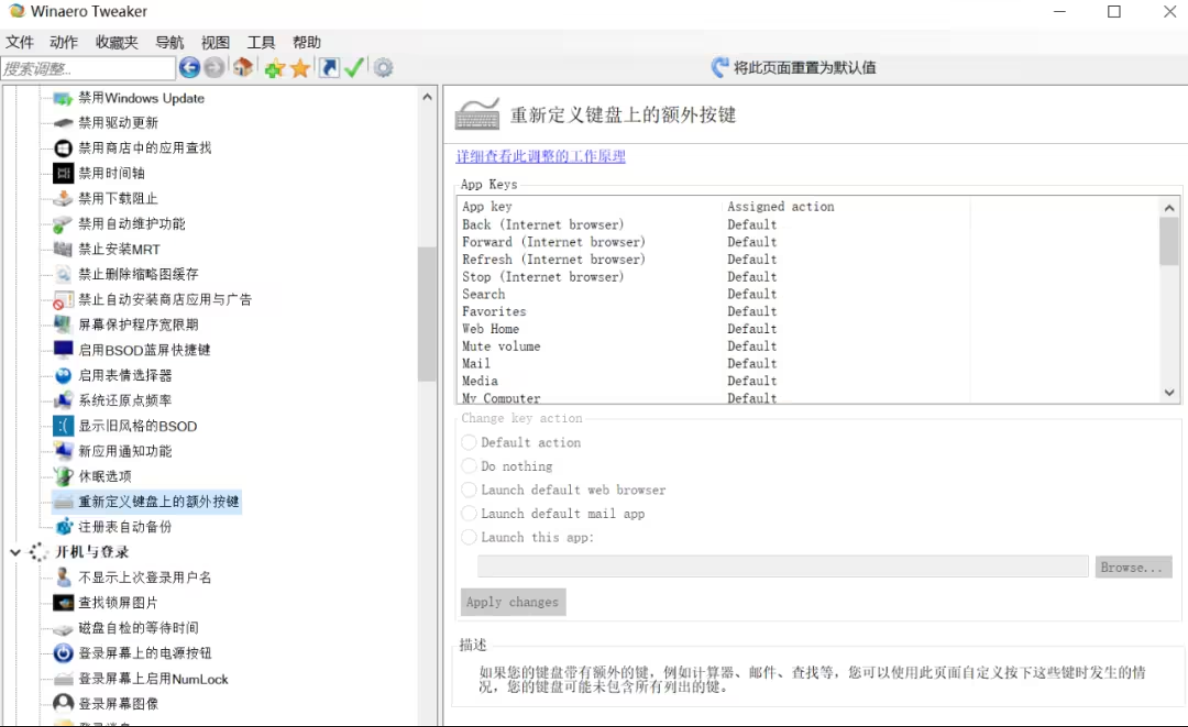Click the 启用BSOD蓝屏快捷键 blue icon
1188x727 pixels.
pos(63,350)
